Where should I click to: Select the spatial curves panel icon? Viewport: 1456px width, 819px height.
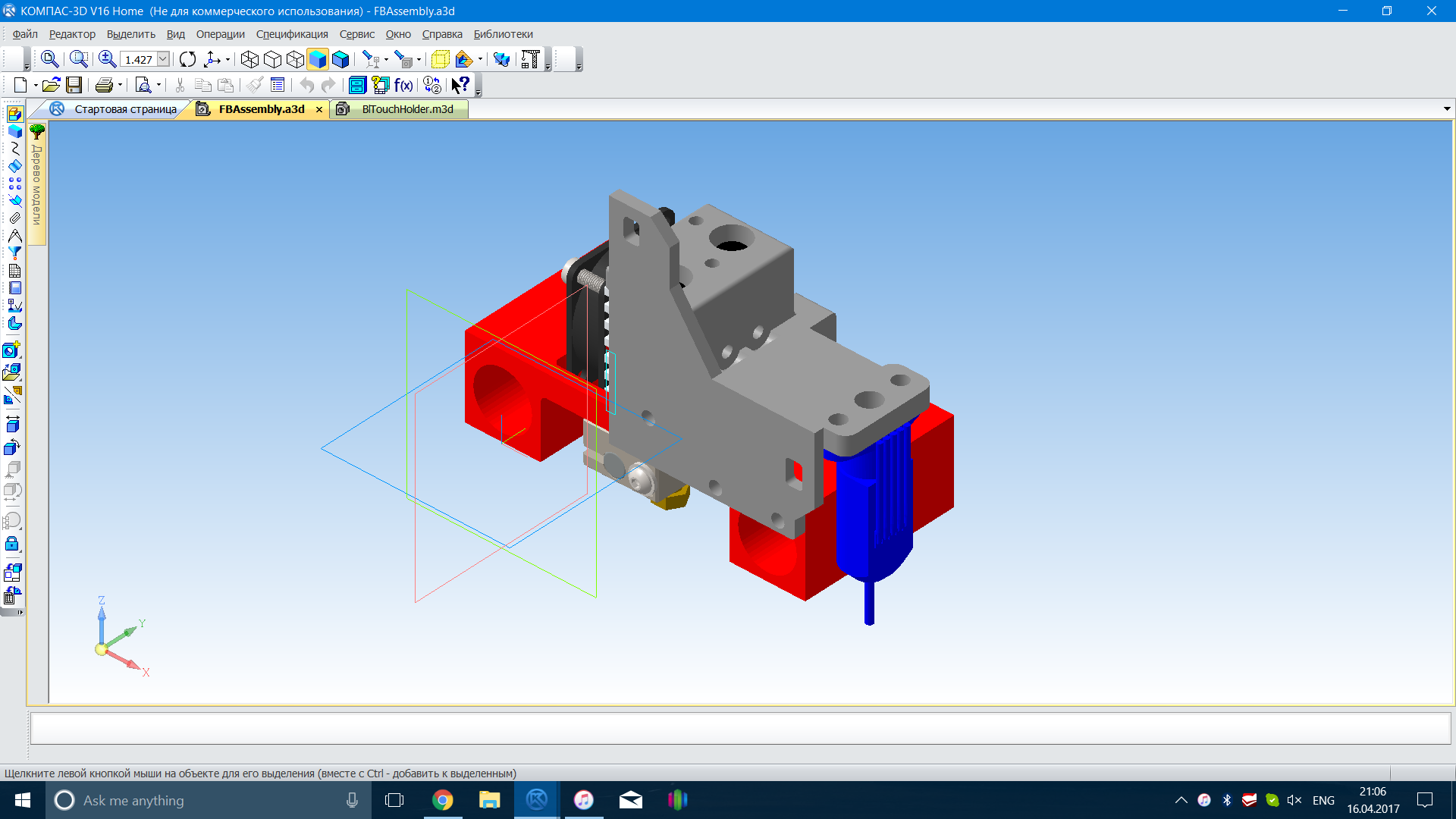click(14, 149)
